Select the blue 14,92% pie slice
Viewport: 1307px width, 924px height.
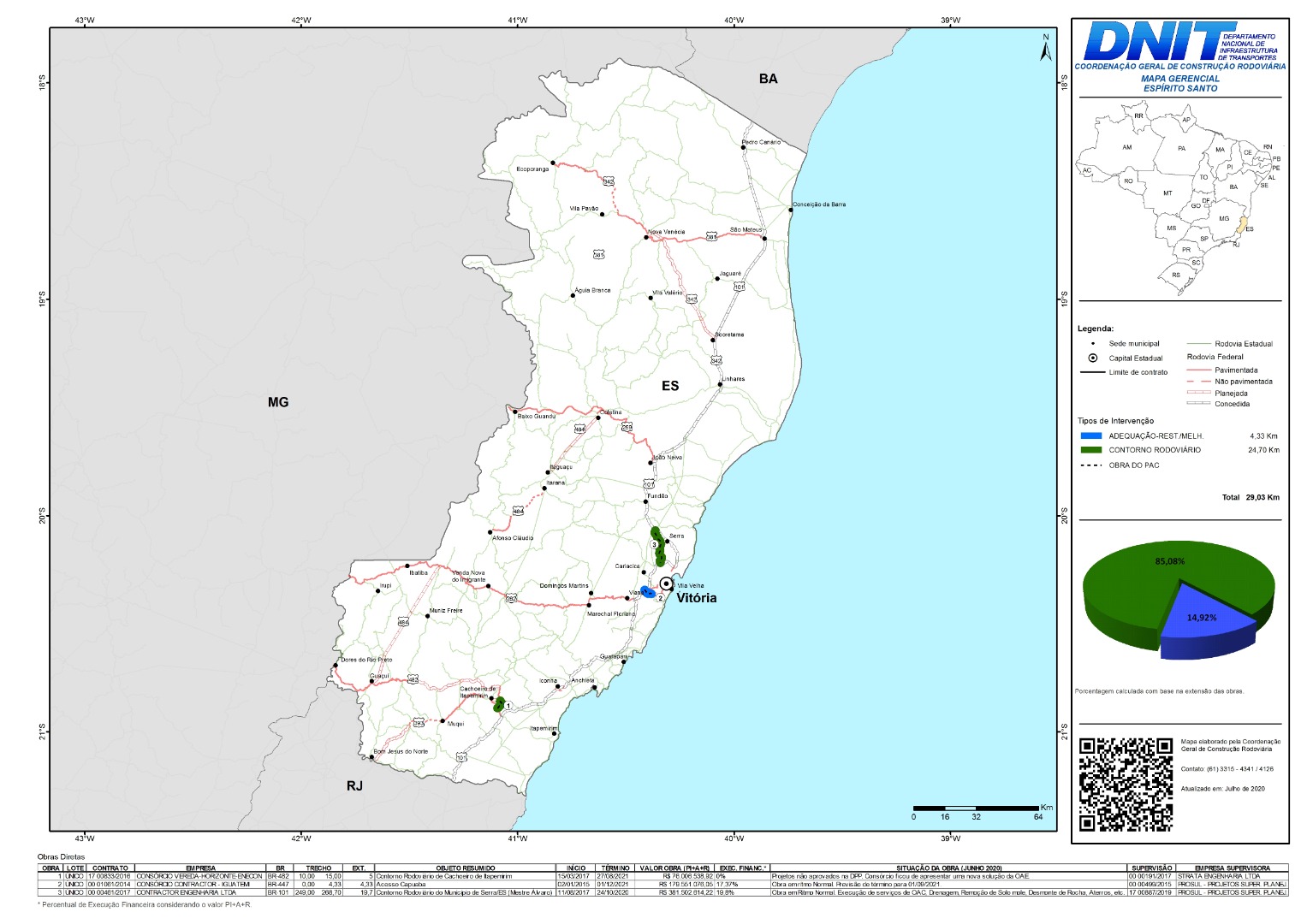coord(1202,618)
